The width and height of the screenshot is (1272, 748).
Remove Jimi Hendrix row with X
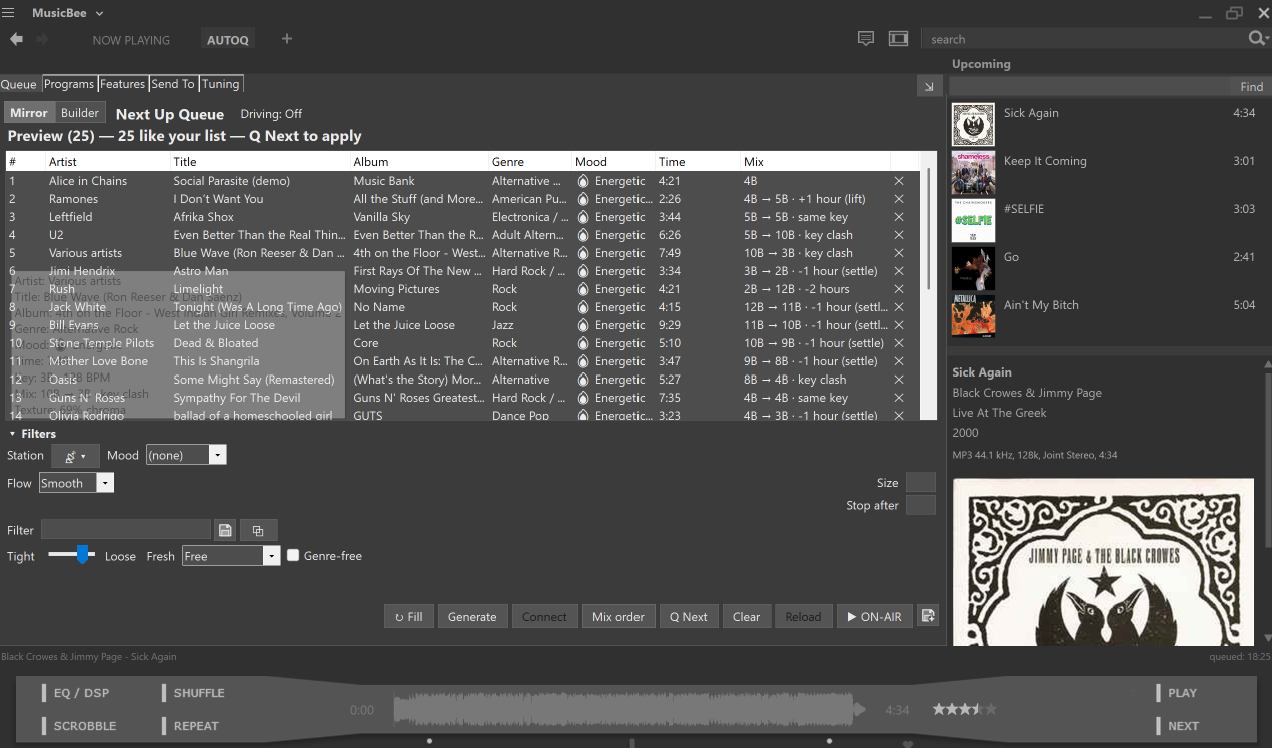click(x=898, y=271)
